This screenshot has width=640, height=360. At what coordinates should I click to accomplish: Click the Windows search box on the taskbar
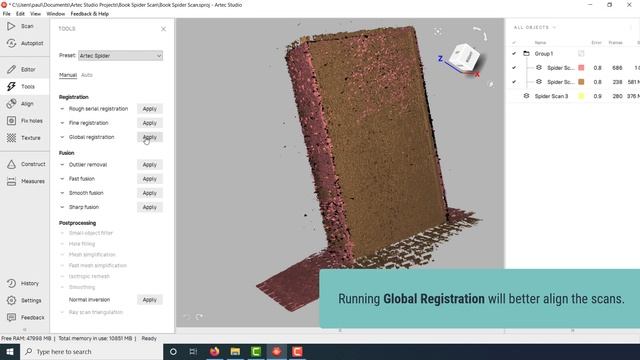point(91,351)
